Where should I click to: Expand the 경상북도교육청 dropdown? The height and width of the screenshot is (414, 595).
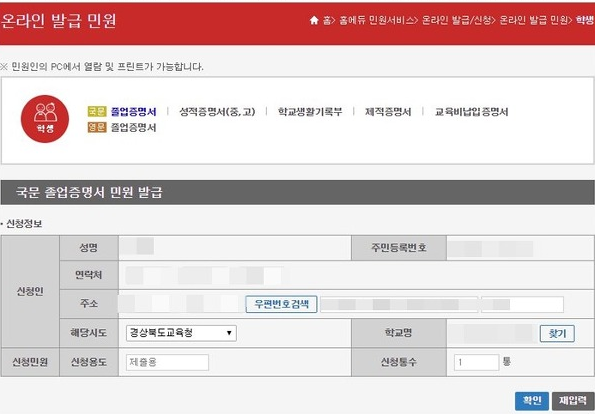tap(181, 333)
